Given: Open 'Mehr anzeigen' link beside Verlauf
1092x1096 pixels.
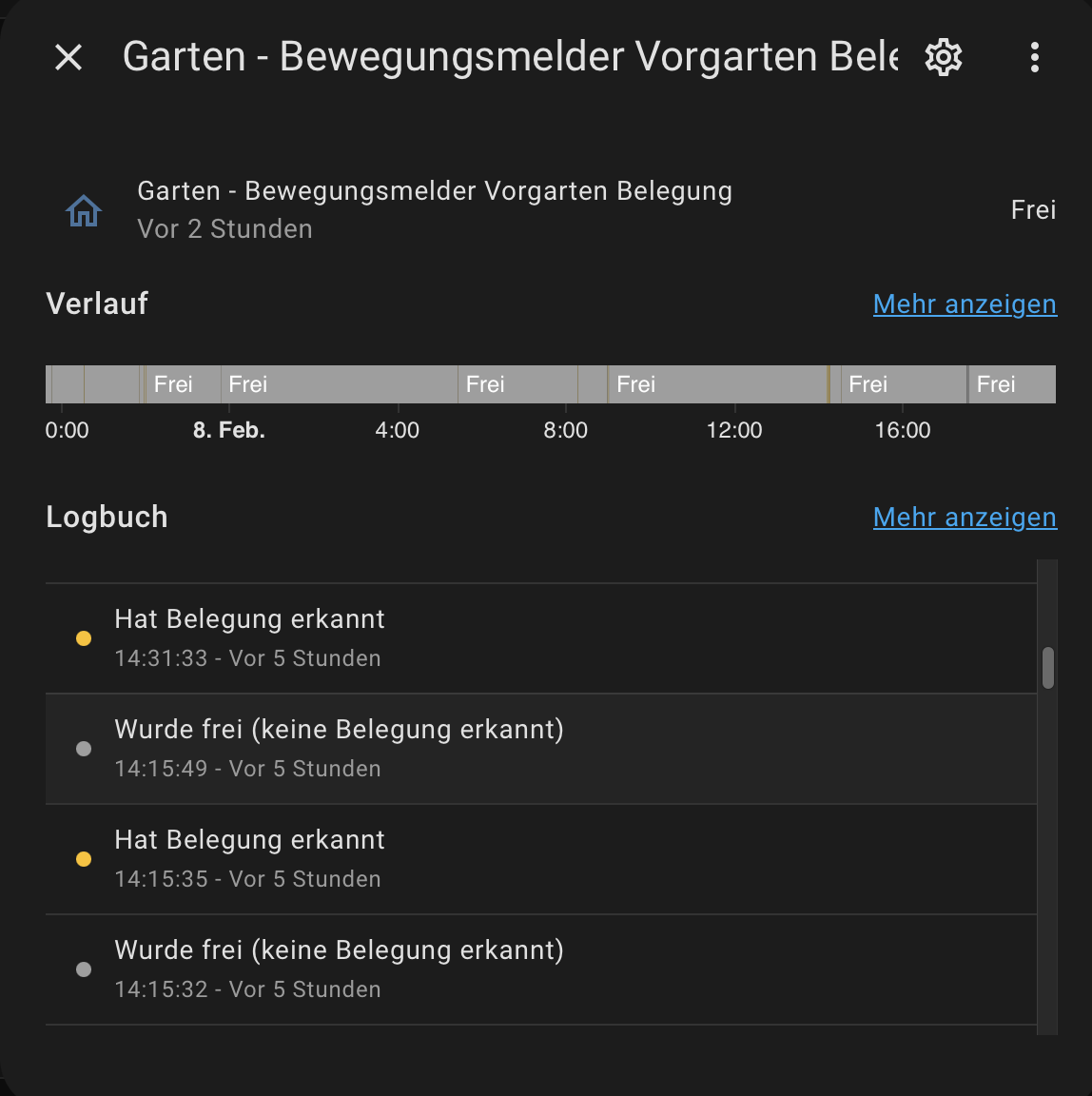Looking at the screenshot, I should [965, 304].
